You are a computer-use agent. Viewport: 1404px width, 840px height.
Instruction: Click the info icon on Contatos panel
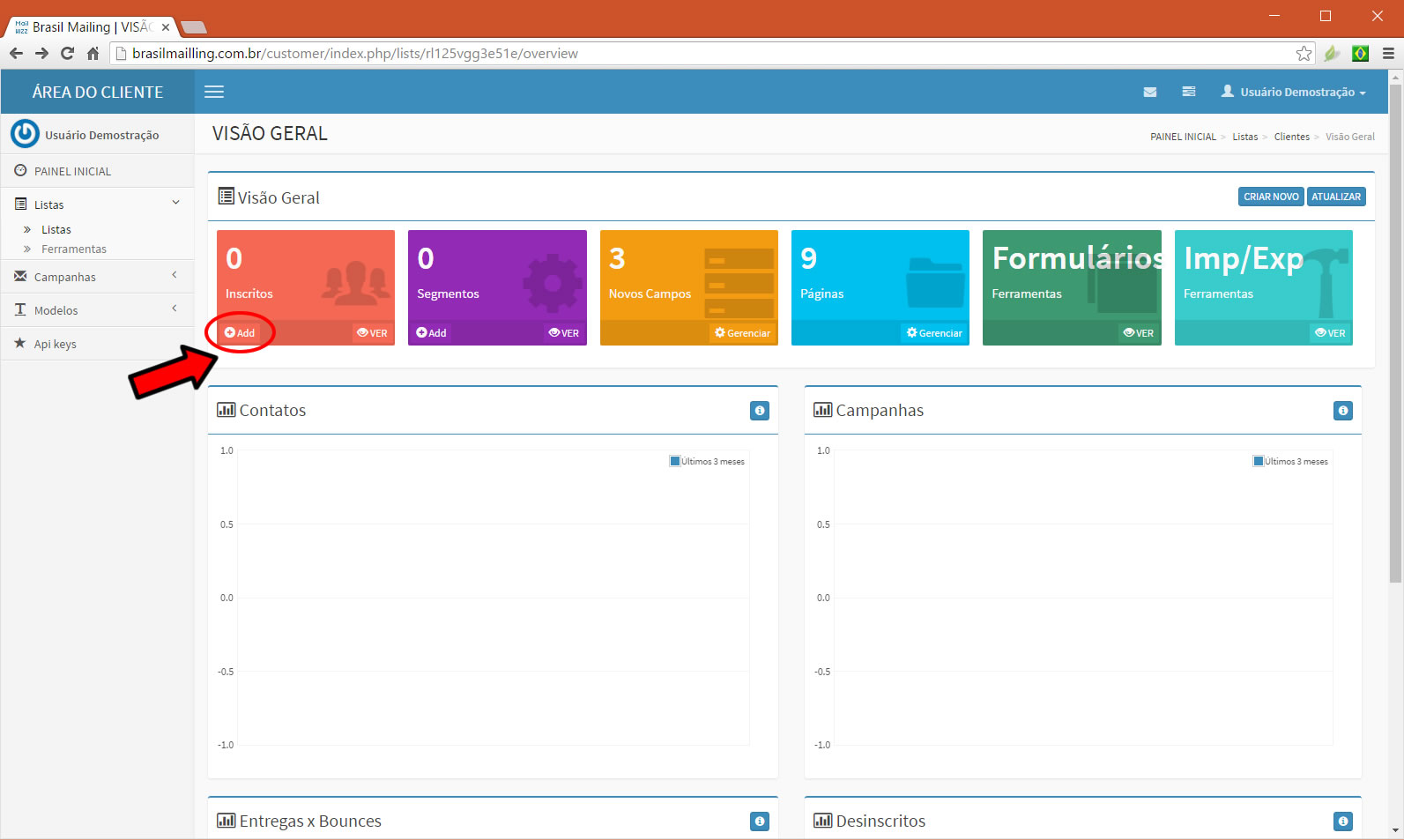[x=760, y=411]
